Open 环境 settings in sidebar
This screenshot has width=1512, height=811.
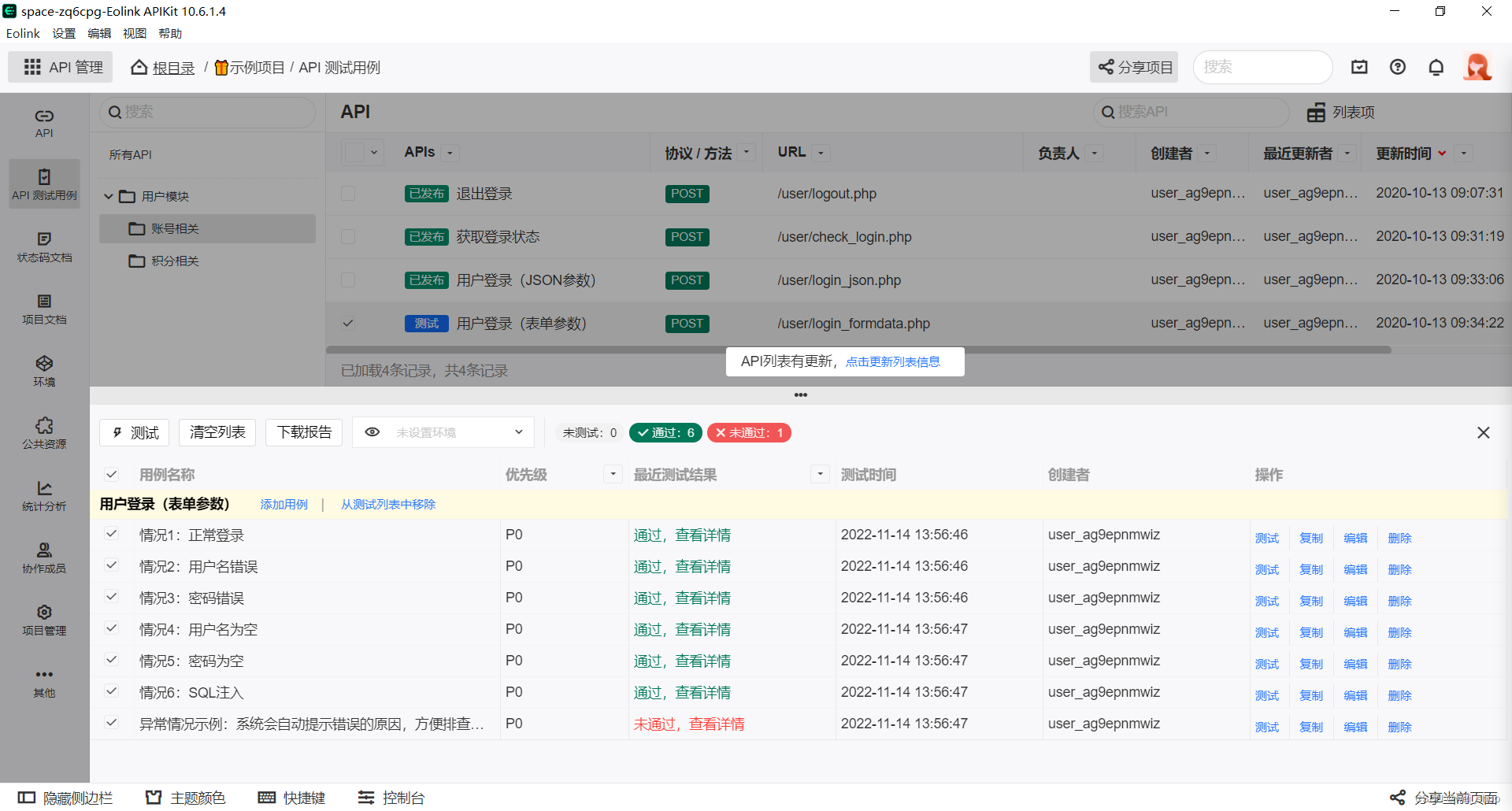44,372
